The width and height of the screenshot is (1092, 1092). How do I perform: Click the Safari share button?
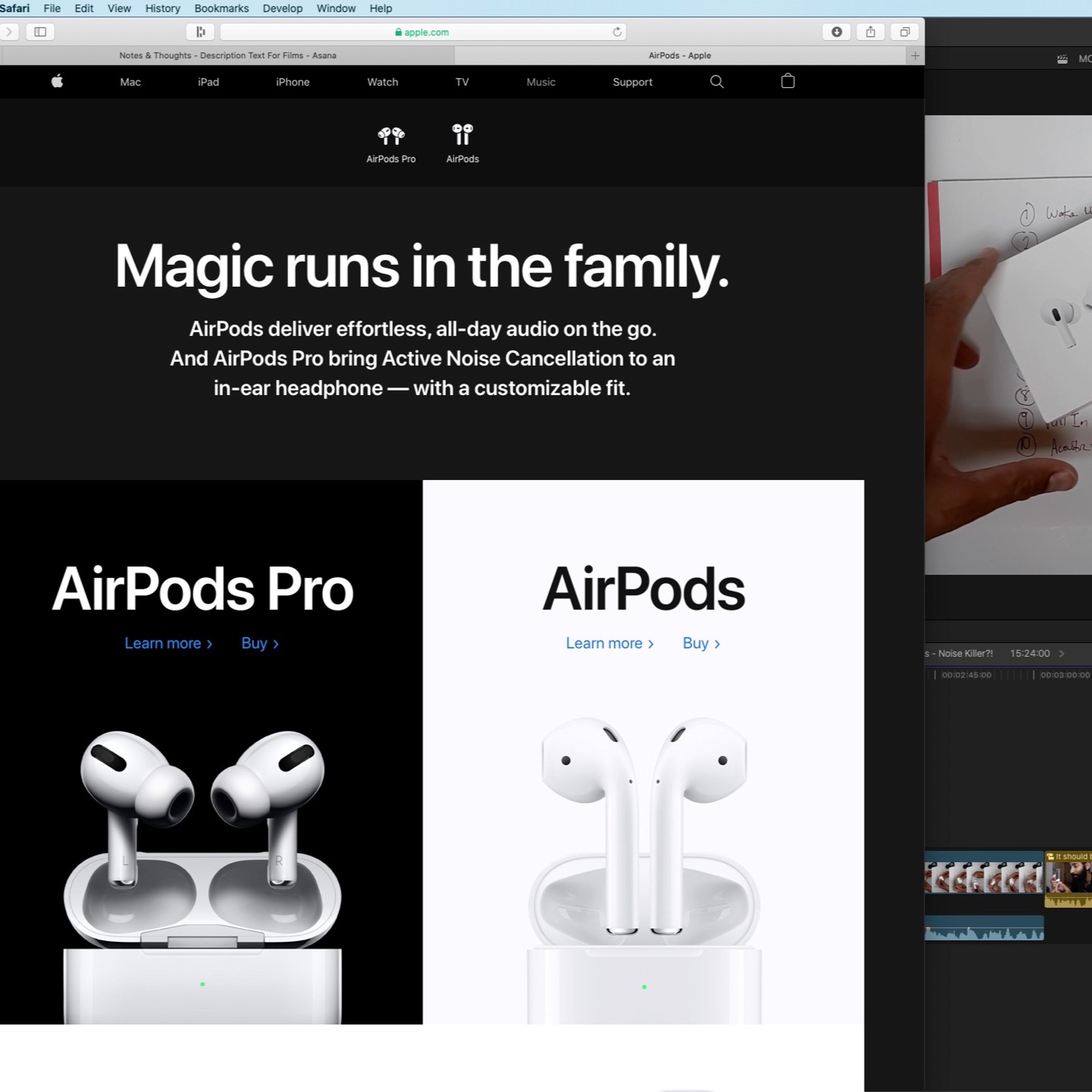point(870,32)
